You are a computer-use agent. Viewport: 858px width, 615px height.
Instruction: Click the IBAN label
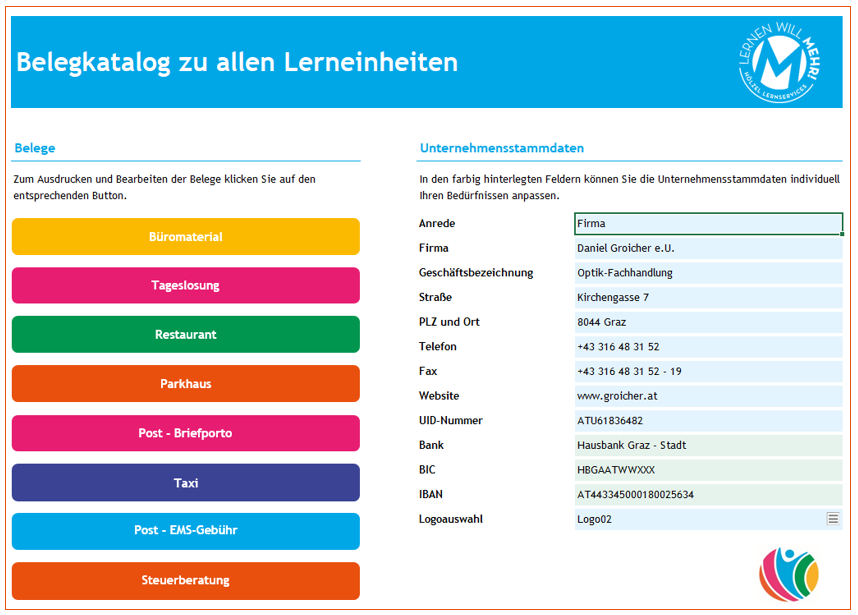(x=431, y=494)
